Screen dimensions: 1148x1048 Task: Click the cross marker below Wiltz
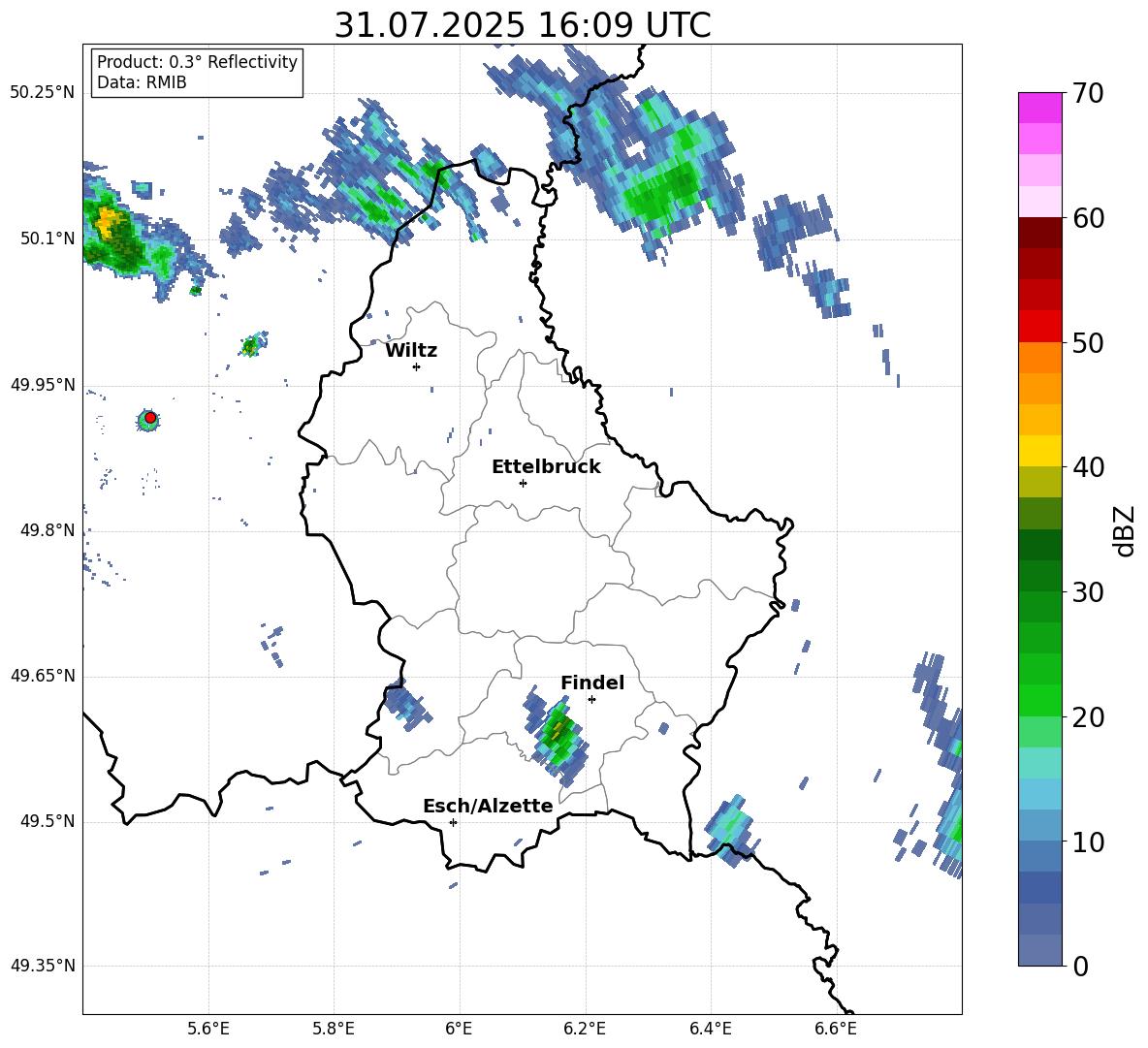click(x=416, y=366)
